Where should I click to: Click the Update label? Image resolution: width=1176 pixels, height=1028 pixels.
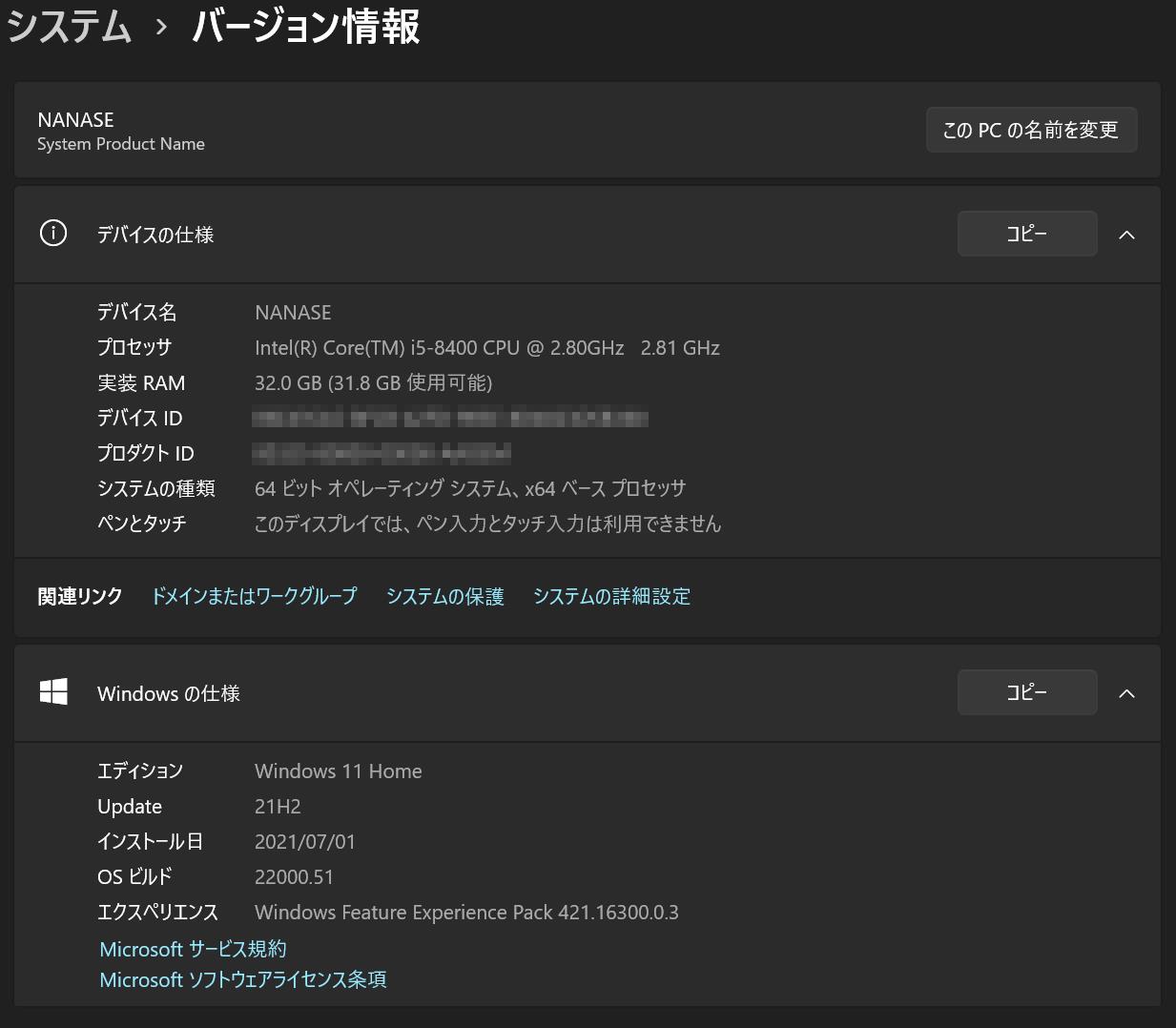point(130,807)
